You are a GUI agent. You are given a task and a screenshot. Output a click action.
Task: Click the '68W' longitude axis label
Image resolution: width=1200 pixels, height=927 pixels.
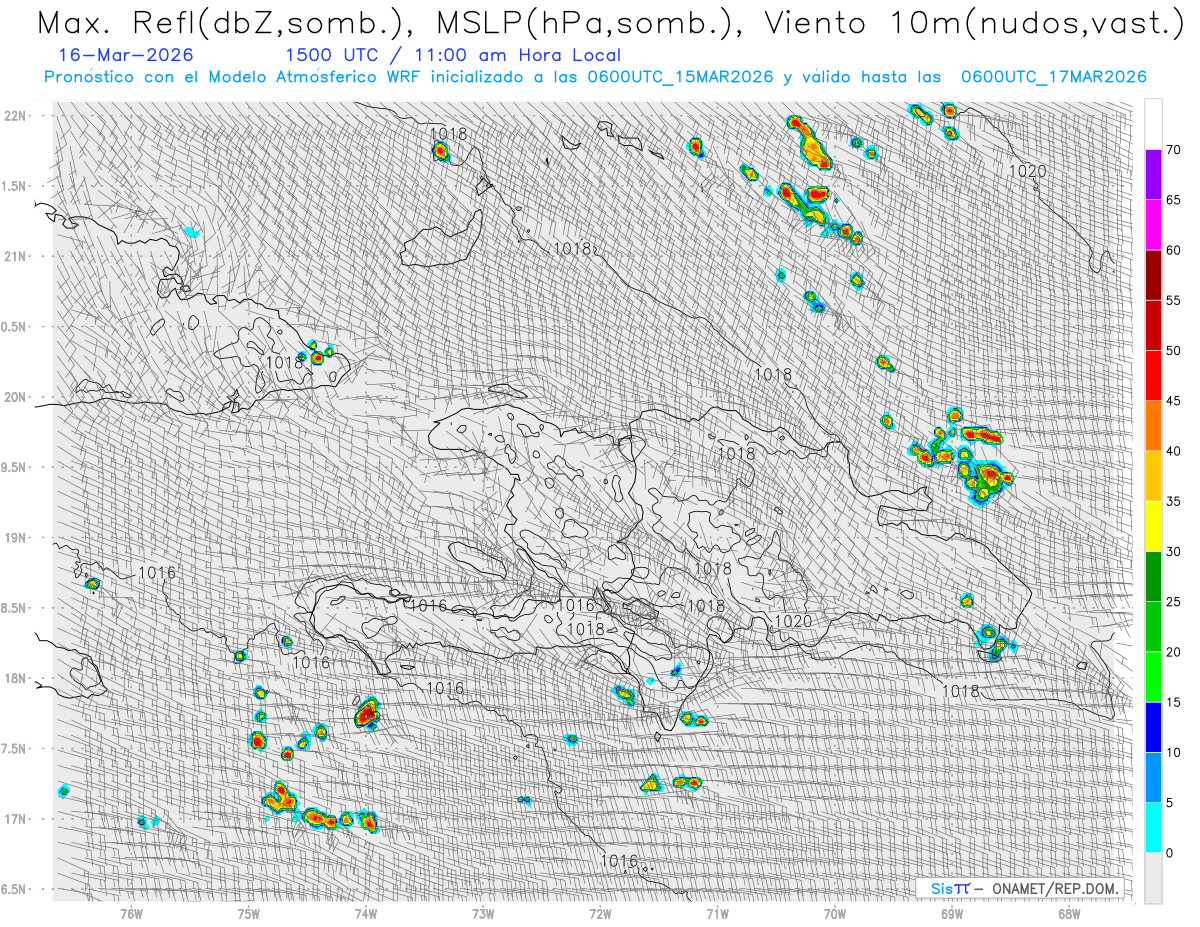pyautogui.click(x=1069, y=912)
